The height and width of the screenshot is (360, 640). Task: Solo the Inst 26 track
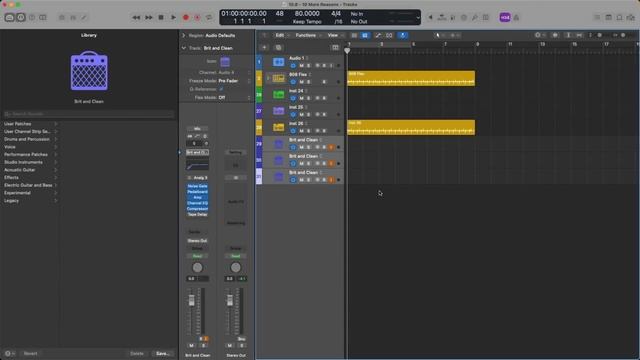(x=309, y=131)
